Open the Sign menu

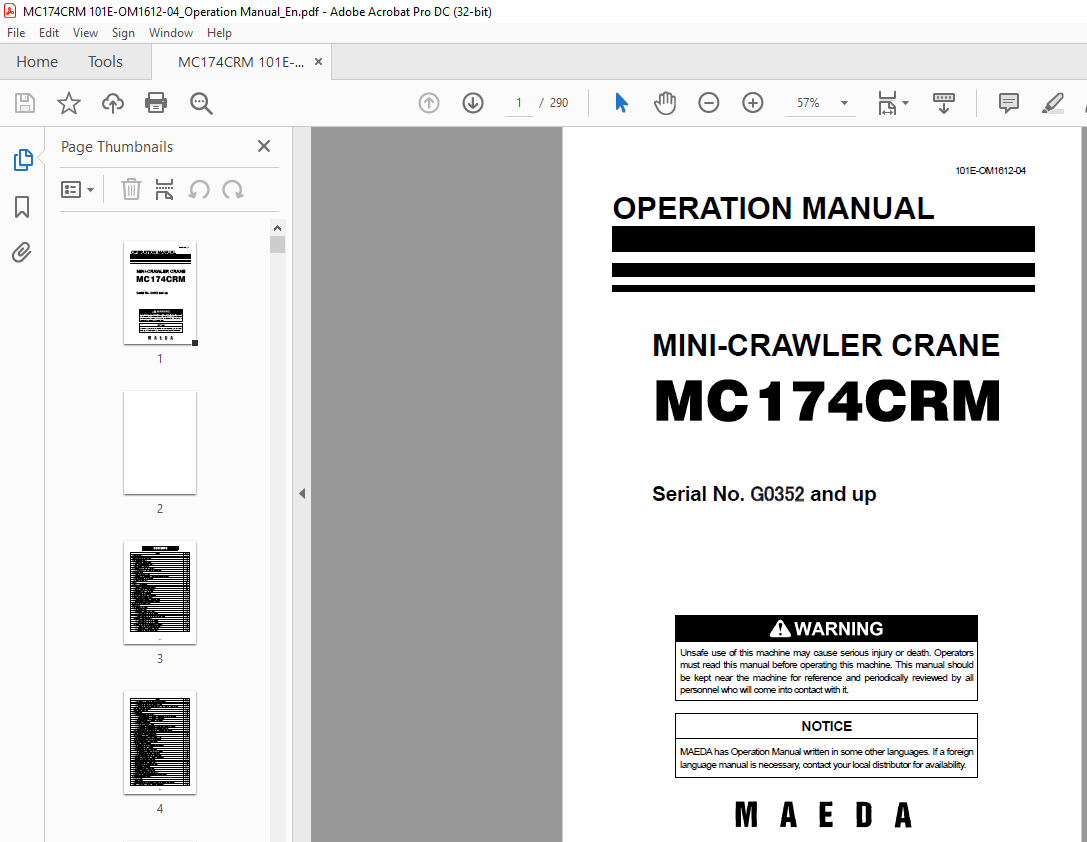click(x=123, y=33)
